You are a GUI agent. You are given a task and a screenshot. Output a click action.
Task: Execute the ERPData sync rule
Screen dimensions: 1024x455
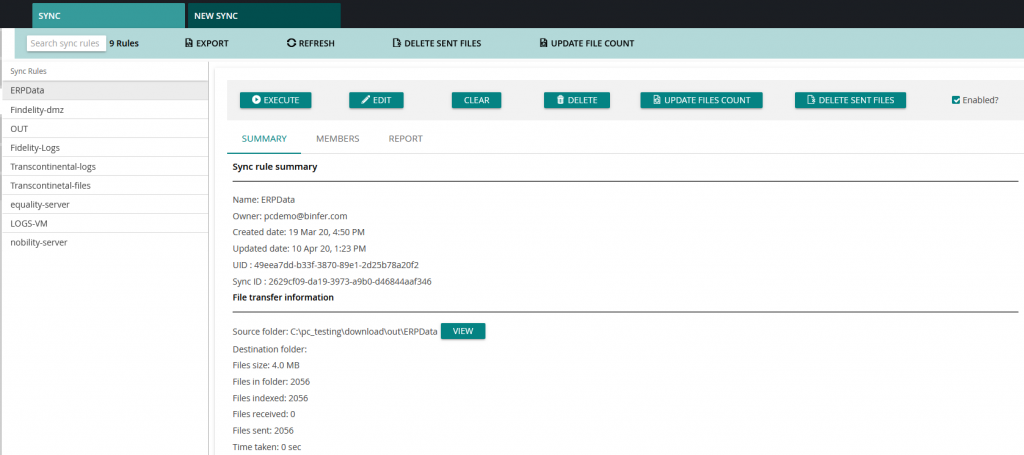click(x=276, y=100)
